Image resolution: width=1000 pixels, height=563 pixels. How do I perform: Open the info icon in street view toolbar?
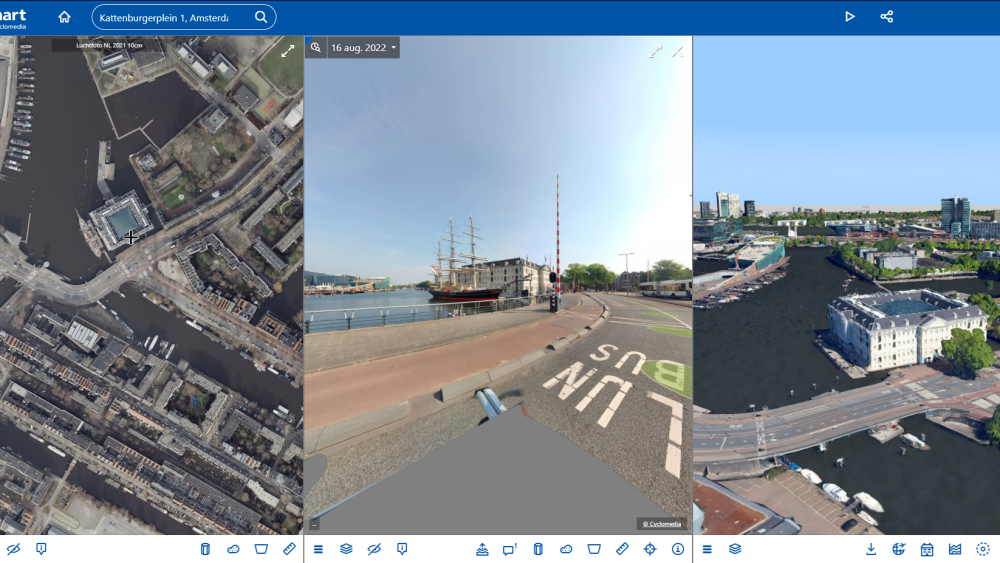pos(678,549)
